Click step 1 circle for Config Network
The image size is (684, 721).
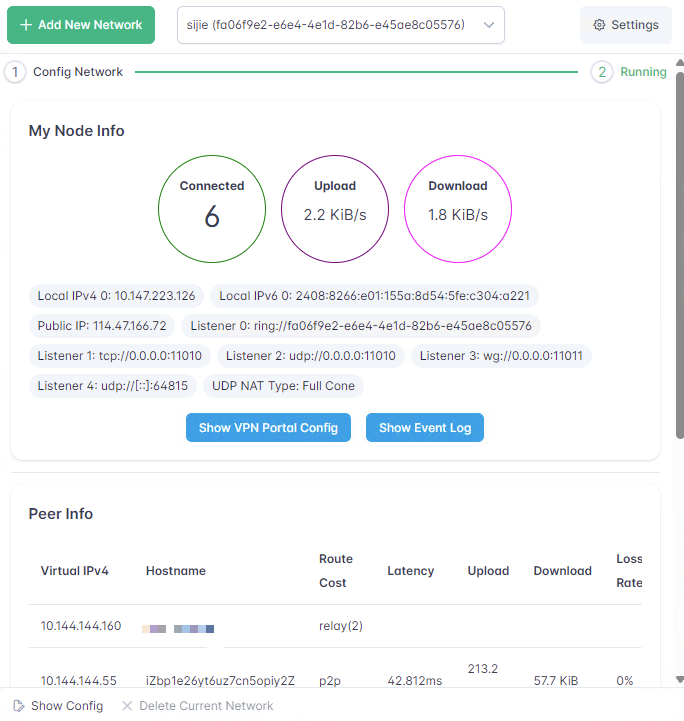click(x=15, y=72)
